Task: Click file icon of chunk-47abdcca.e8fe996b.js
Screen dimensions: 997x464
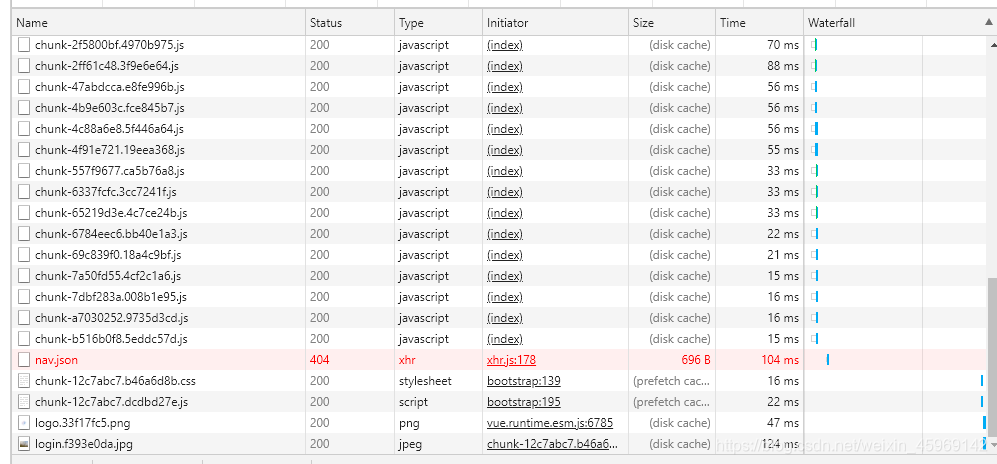Action: click(24, 87)
